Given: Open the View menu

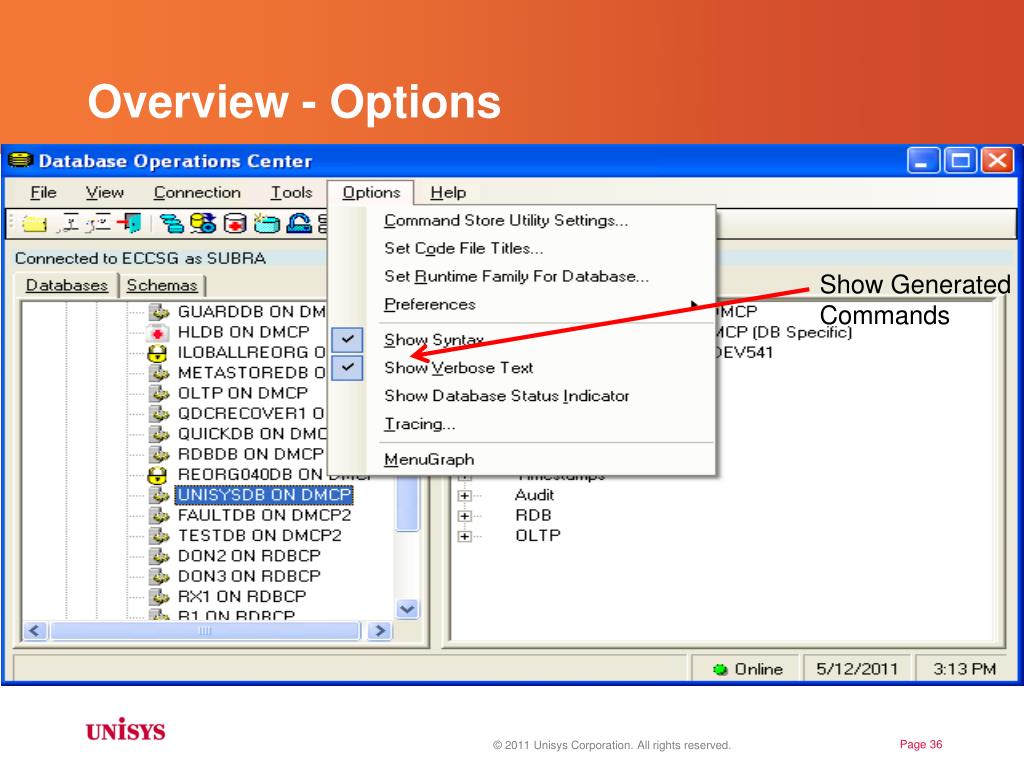Looking at the screenshot, I should [x=104, y=193].
